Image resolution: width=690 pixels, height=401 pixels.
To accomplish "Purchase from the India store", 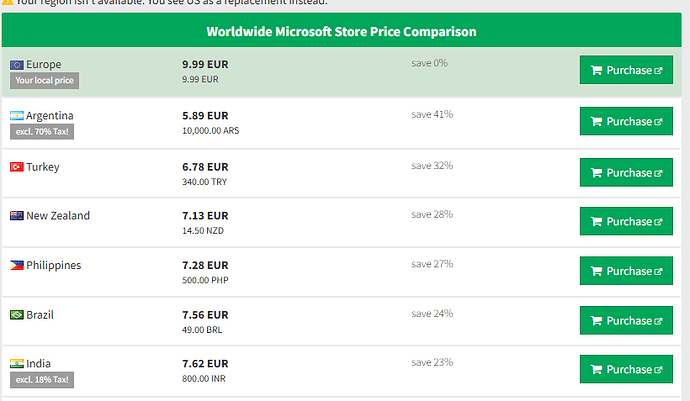I will pos(626,370).
